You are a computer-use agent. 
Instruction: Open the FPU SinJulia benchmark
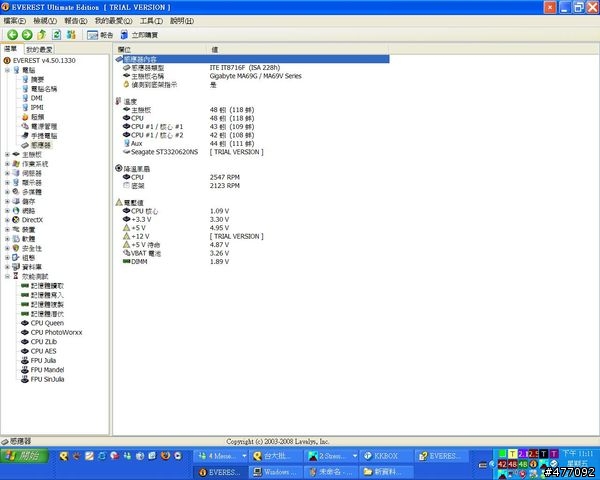(42, 379)
